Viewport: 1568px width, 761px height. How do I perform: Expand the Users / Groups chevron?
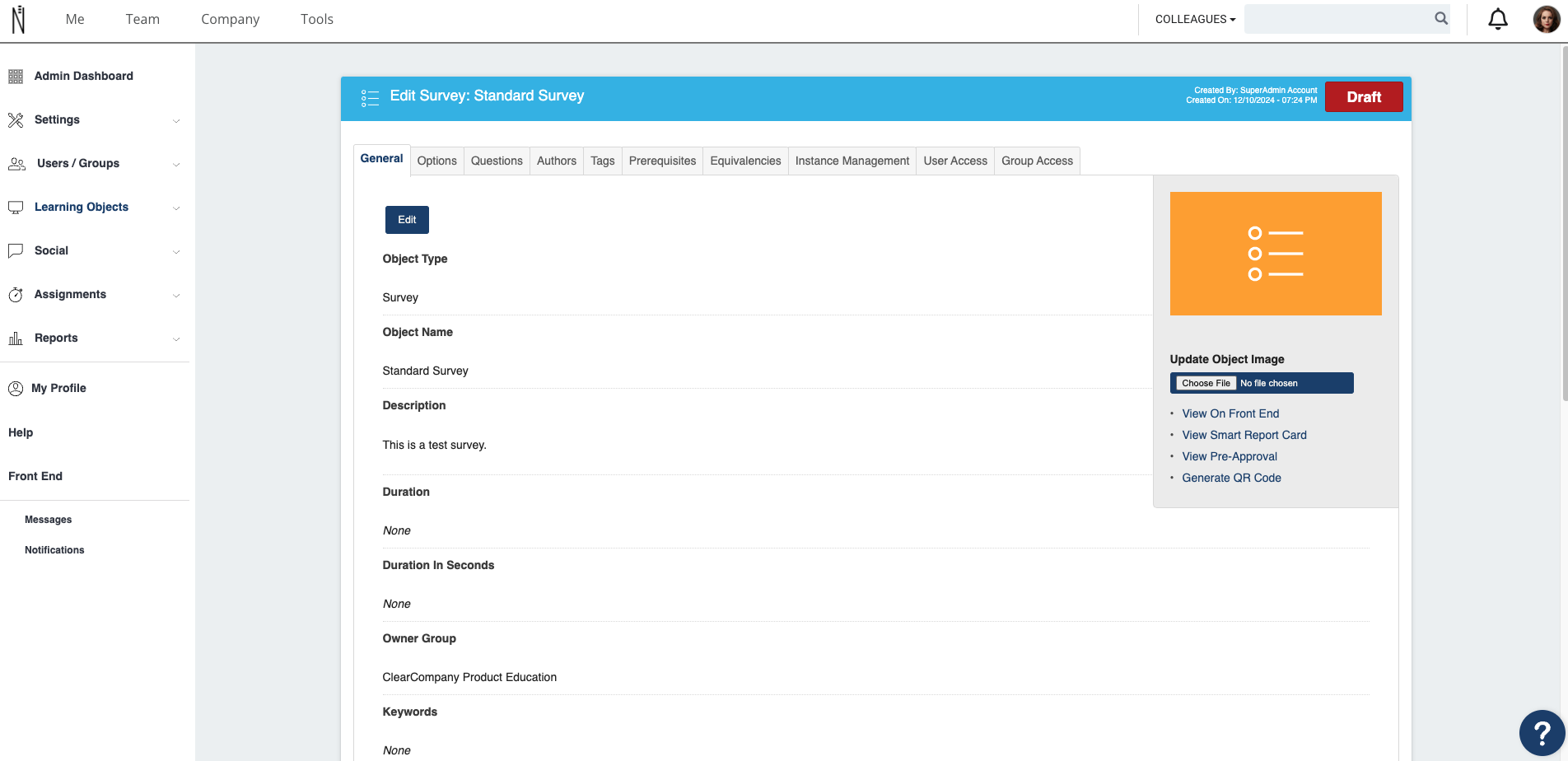(x=176, y=165)
